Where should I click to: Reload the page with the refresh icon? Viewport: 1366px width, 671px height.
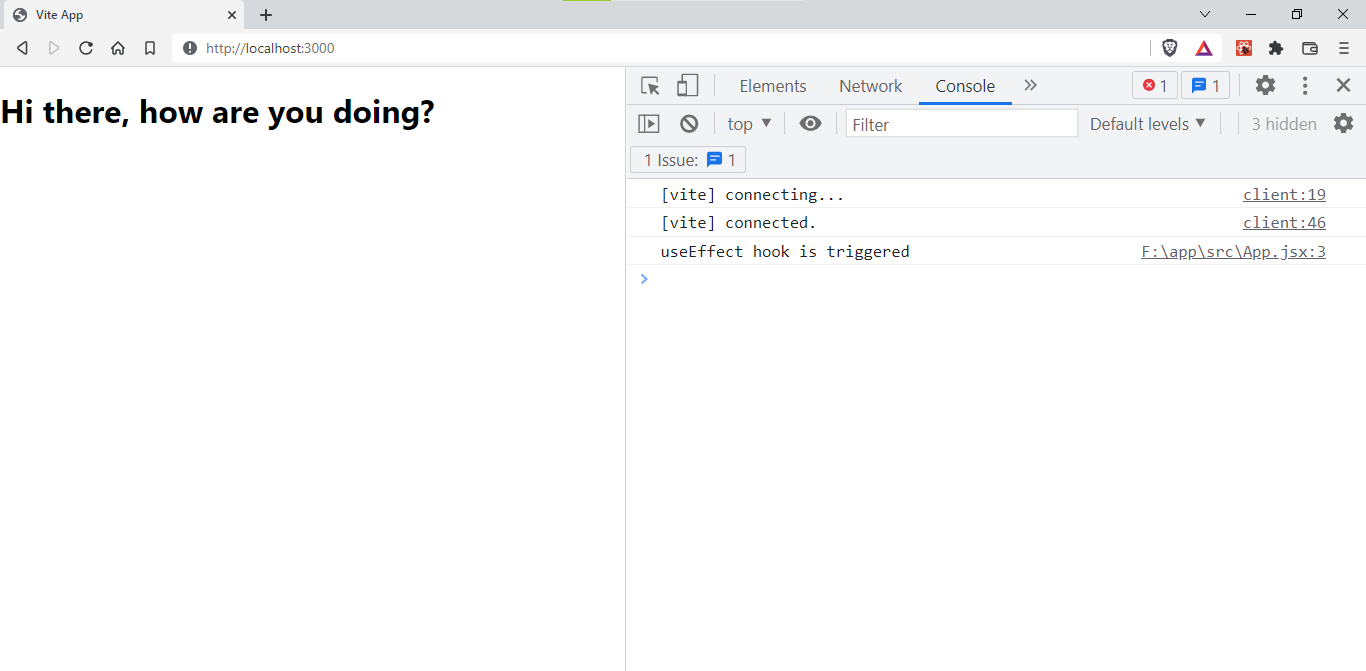tap(86, 48)
